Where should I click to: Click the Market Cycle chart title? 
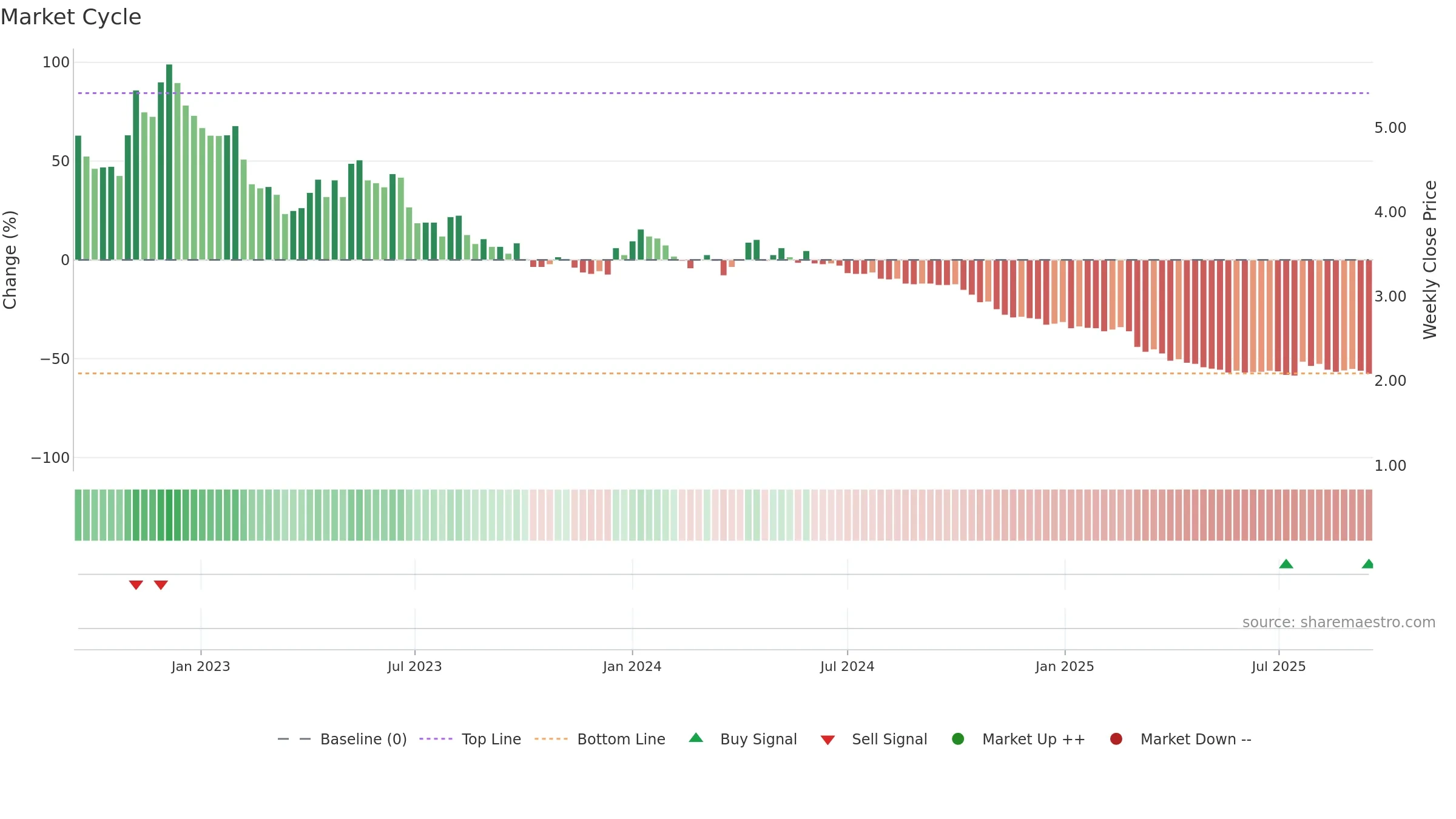tap(71, 17)
